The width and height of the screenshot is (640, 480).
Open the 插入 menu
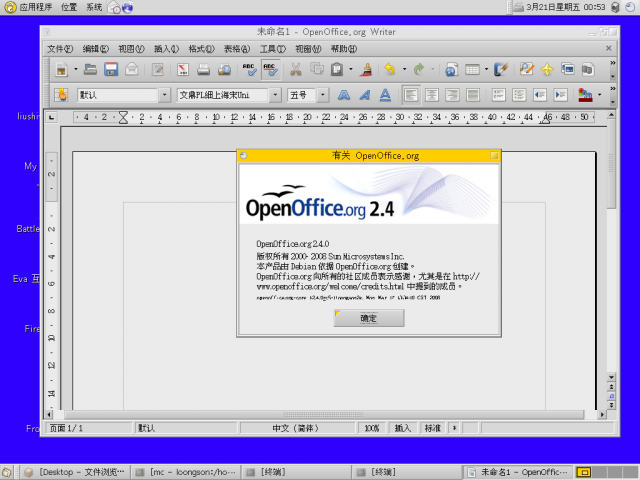pyautogui.click(x=166, y=49)
